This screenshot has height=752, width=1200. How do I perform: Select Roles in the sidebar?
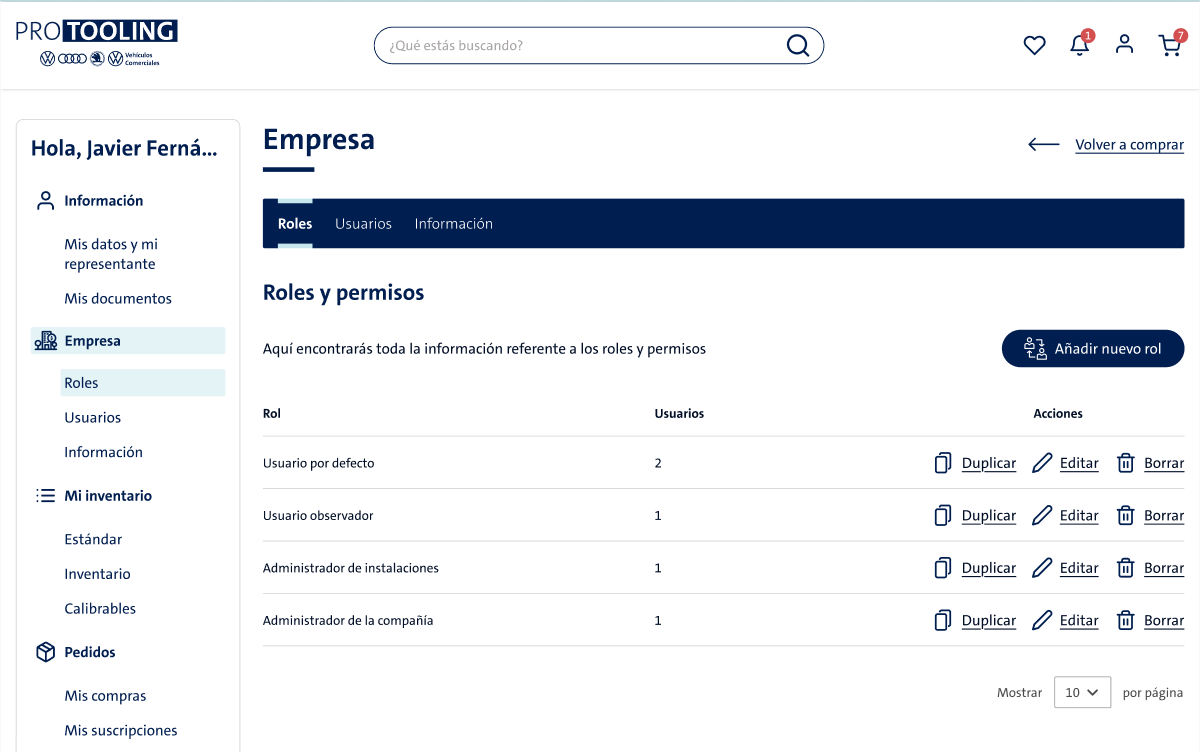coord(142,383)
